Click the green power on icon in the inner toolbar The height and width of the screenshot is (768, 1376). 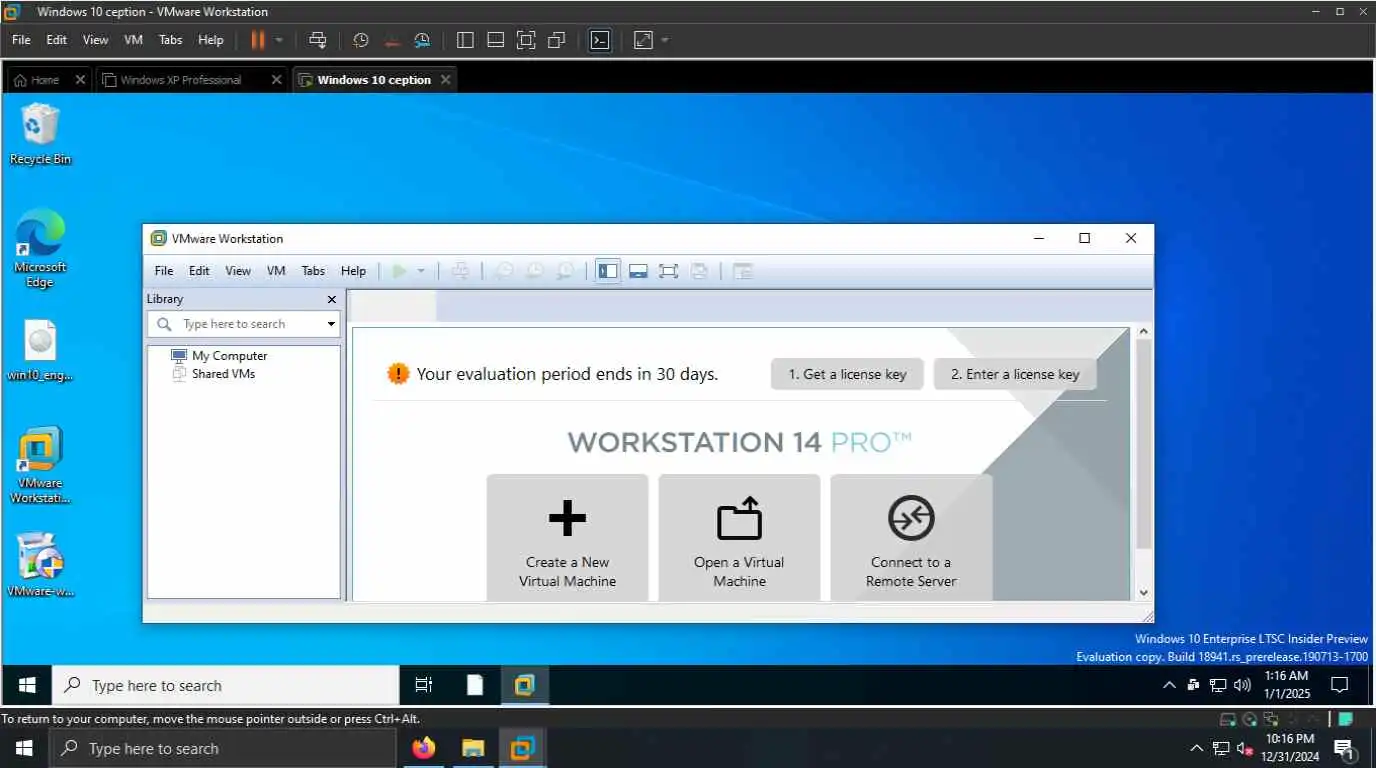pos(399,271)
